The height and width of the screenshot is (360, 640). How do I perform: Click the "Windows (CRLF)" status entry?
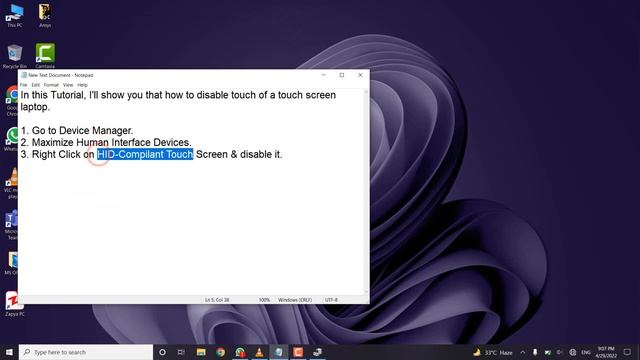click(x=295, y=300)
